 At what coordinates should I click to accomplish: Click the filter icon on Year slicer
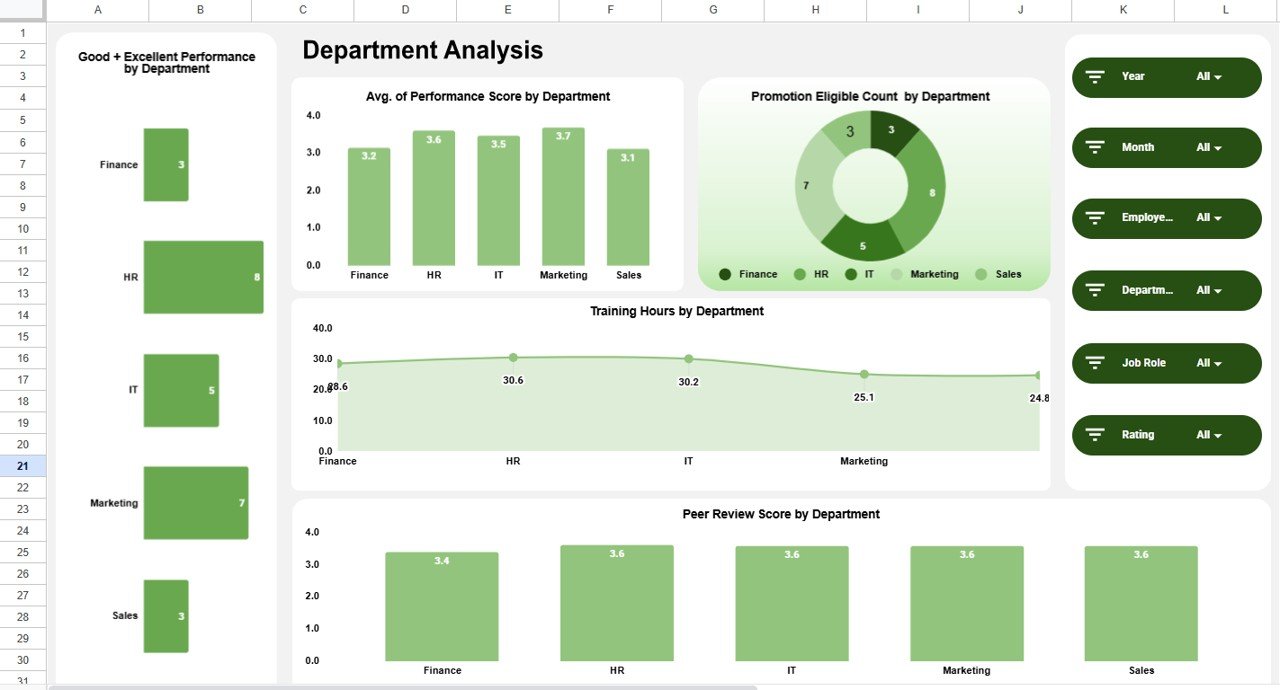pyautogui.click(x=1095, y=77)
